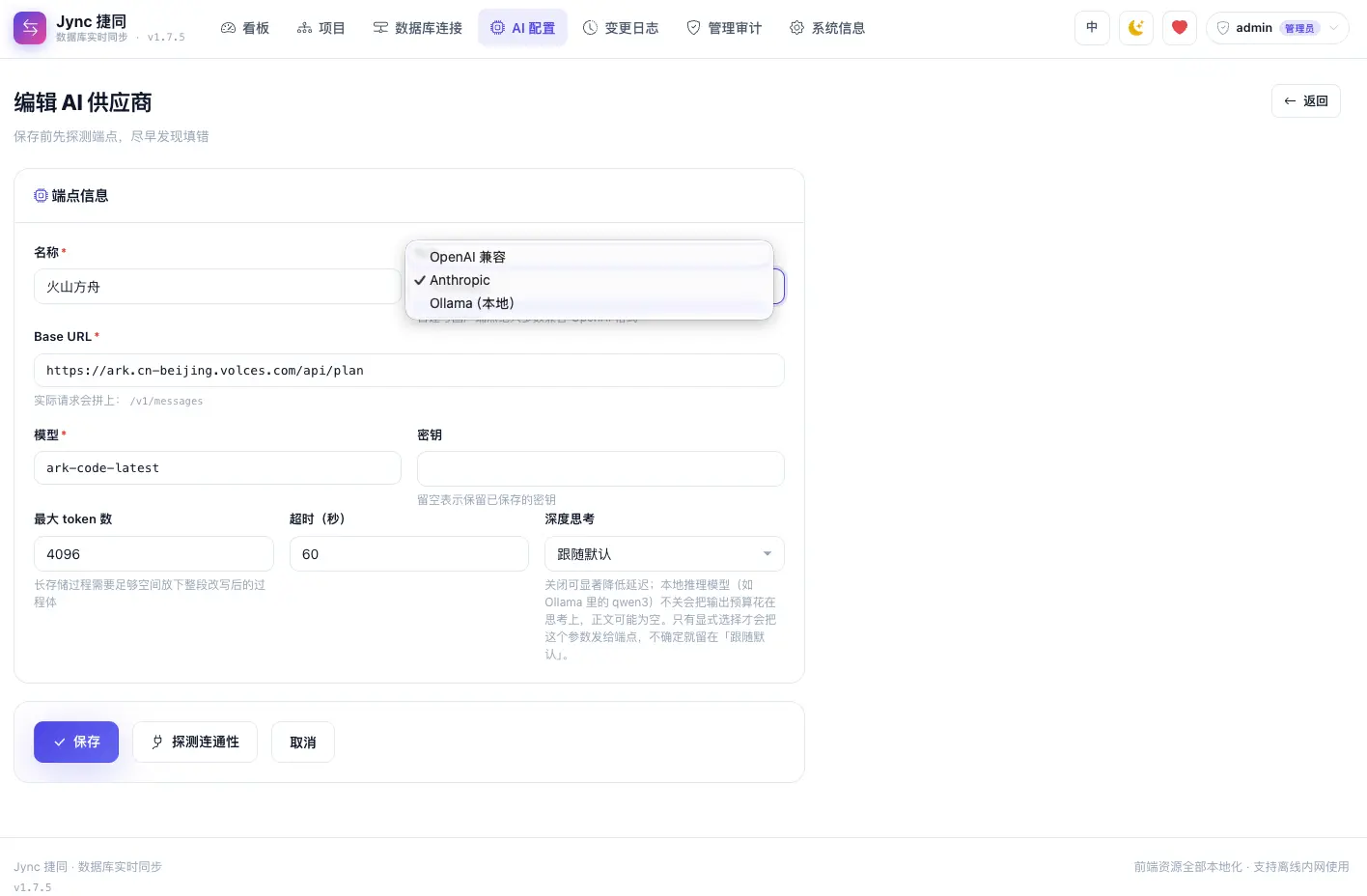Click the 管理员 role badge
Viewport: 1367px width, 896px height.
1299,28
